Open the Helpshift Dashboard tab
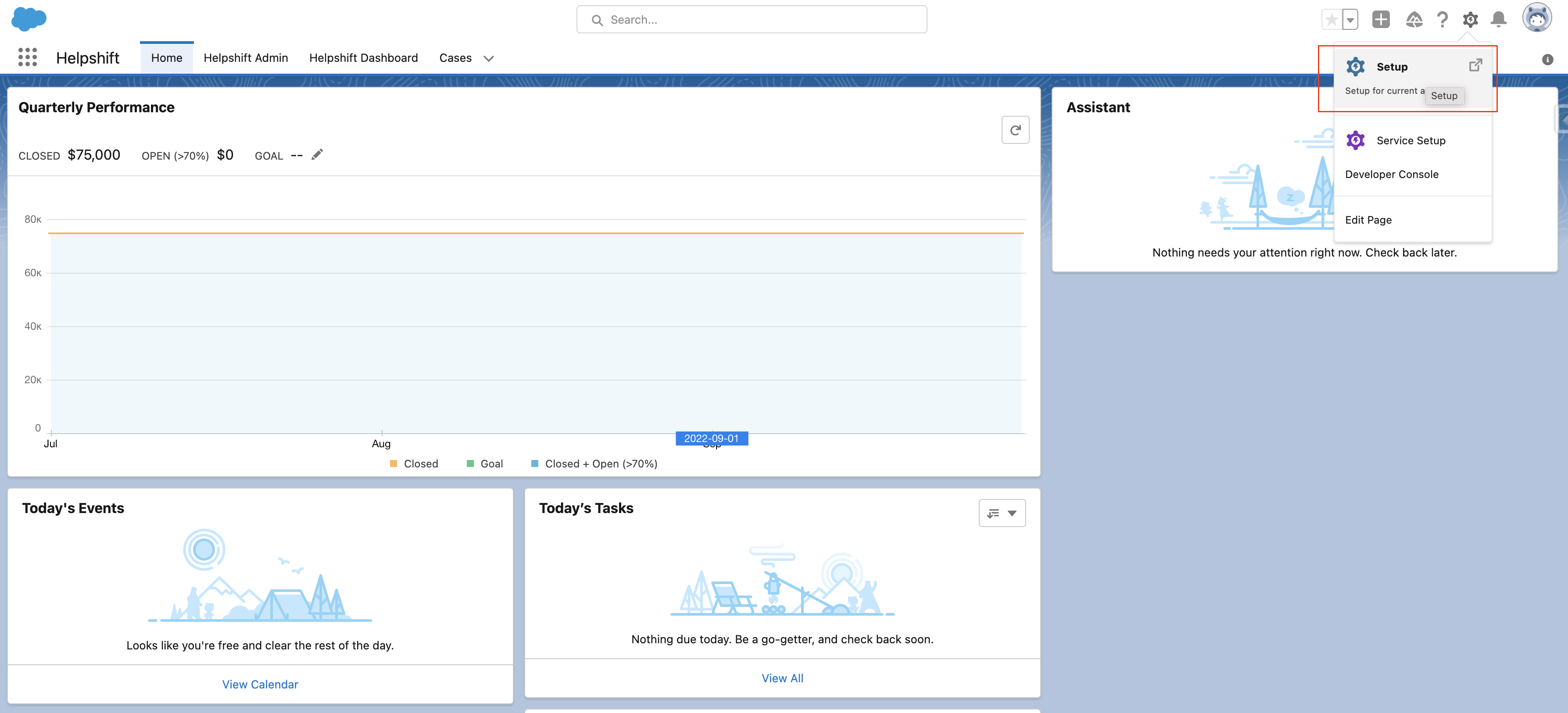This screenshot has height=713, width=1568. point(363,58)
